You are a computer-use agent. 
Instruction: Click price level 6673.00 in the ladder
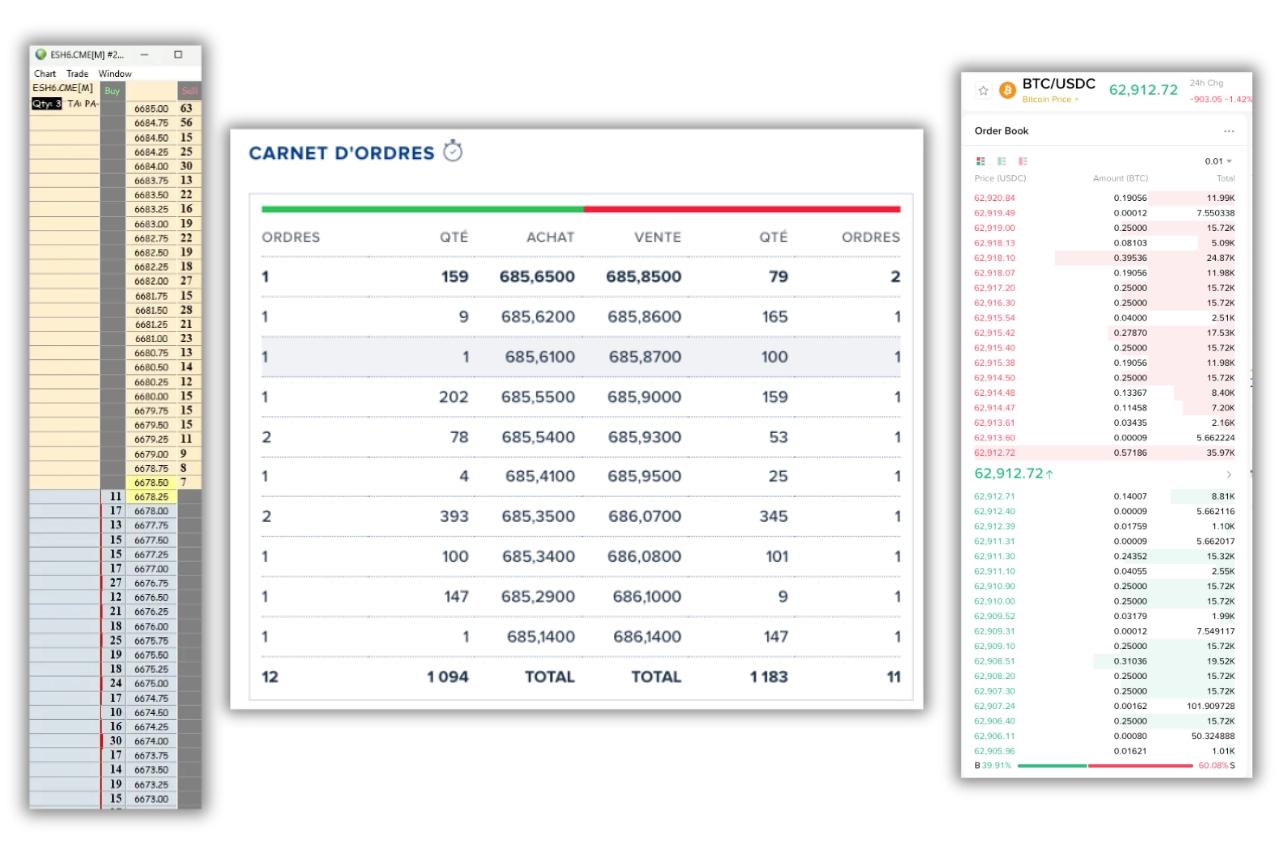coord(150,800)
